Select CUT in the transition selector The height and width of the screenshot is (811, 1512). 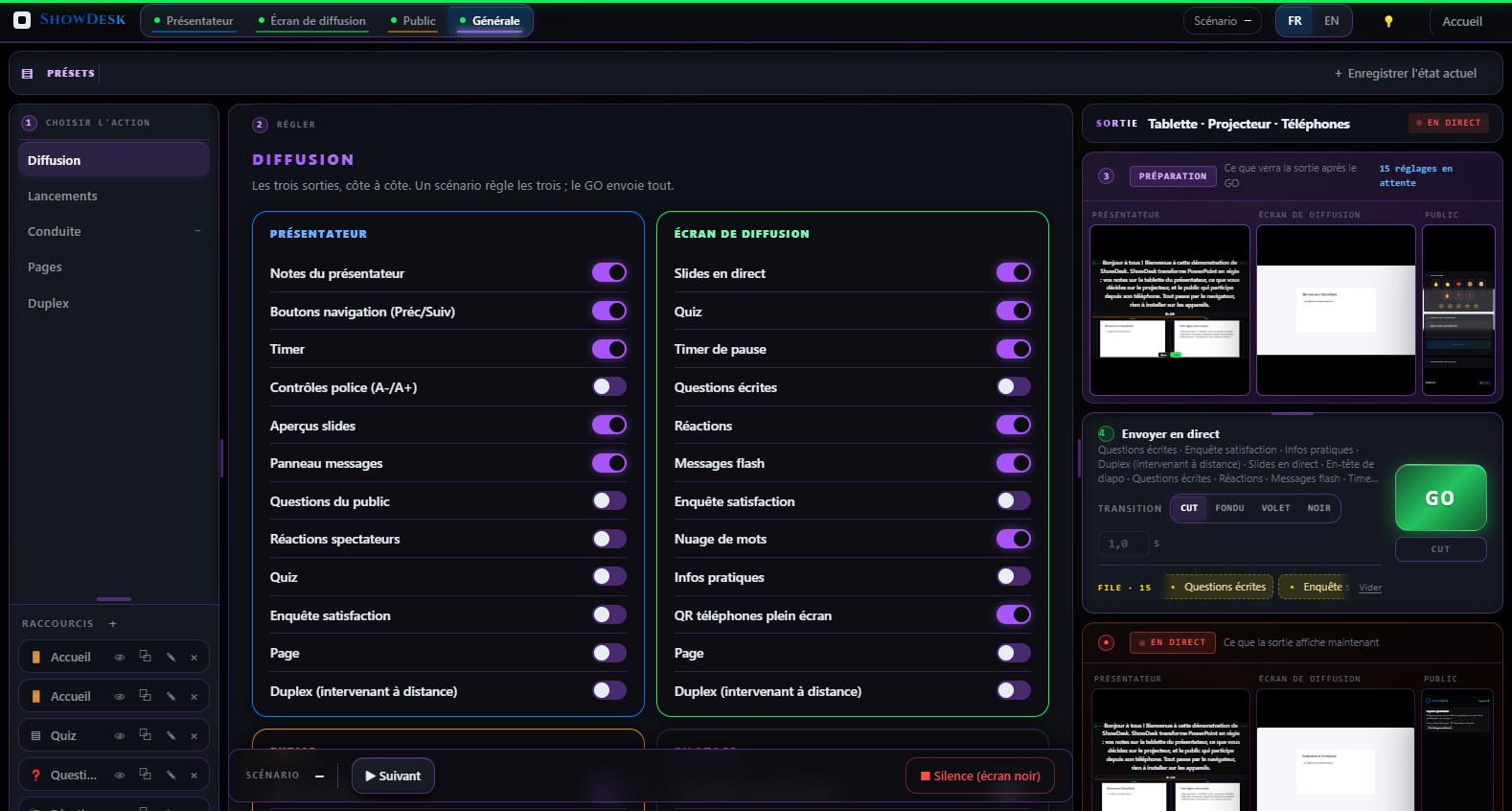(1189, 508)
